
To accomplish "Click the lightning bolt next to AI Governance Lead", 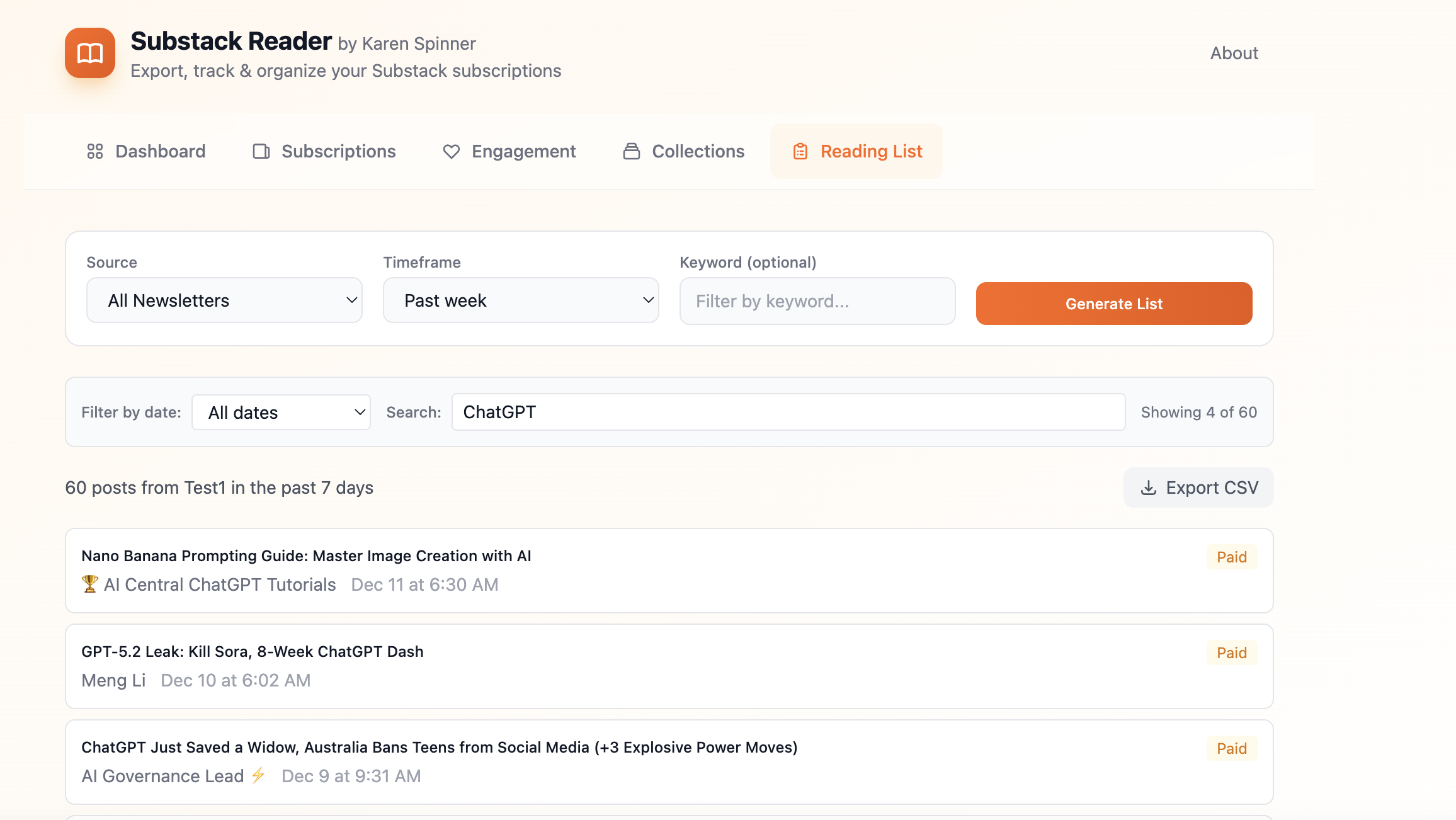I will (x=258, y=775).
